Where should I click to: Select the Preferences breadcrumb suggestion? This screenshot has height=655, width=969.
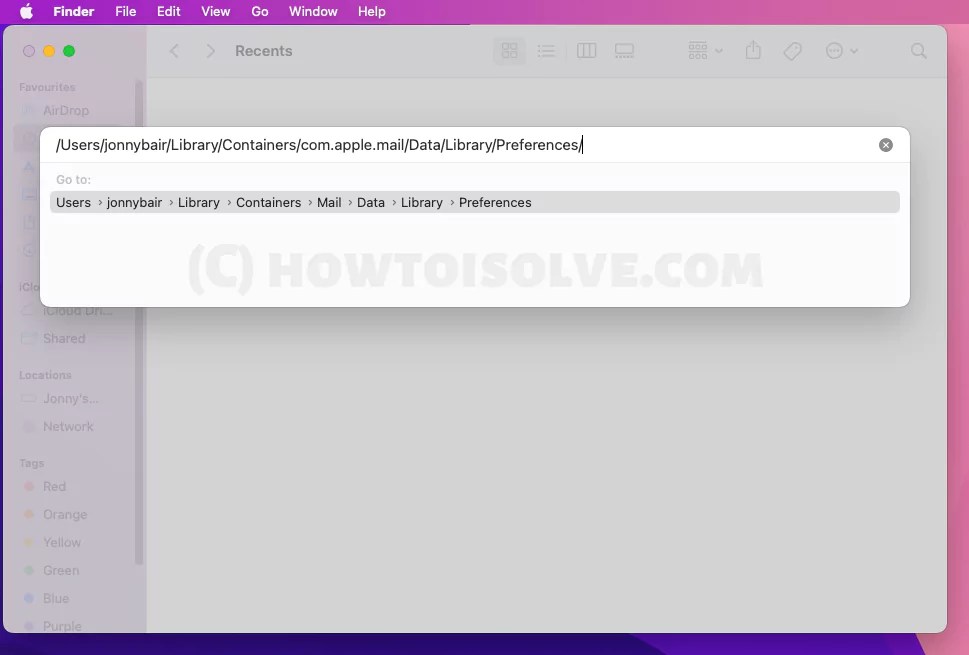[495, 202]
